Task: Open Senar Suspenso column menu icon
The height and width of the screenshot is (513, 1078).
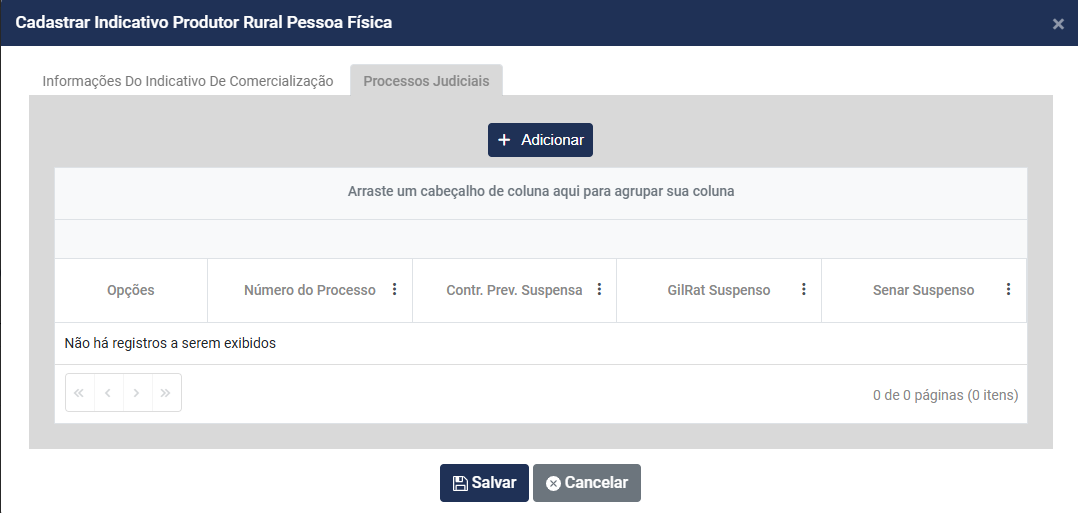Action: [x=1008, y=290]
